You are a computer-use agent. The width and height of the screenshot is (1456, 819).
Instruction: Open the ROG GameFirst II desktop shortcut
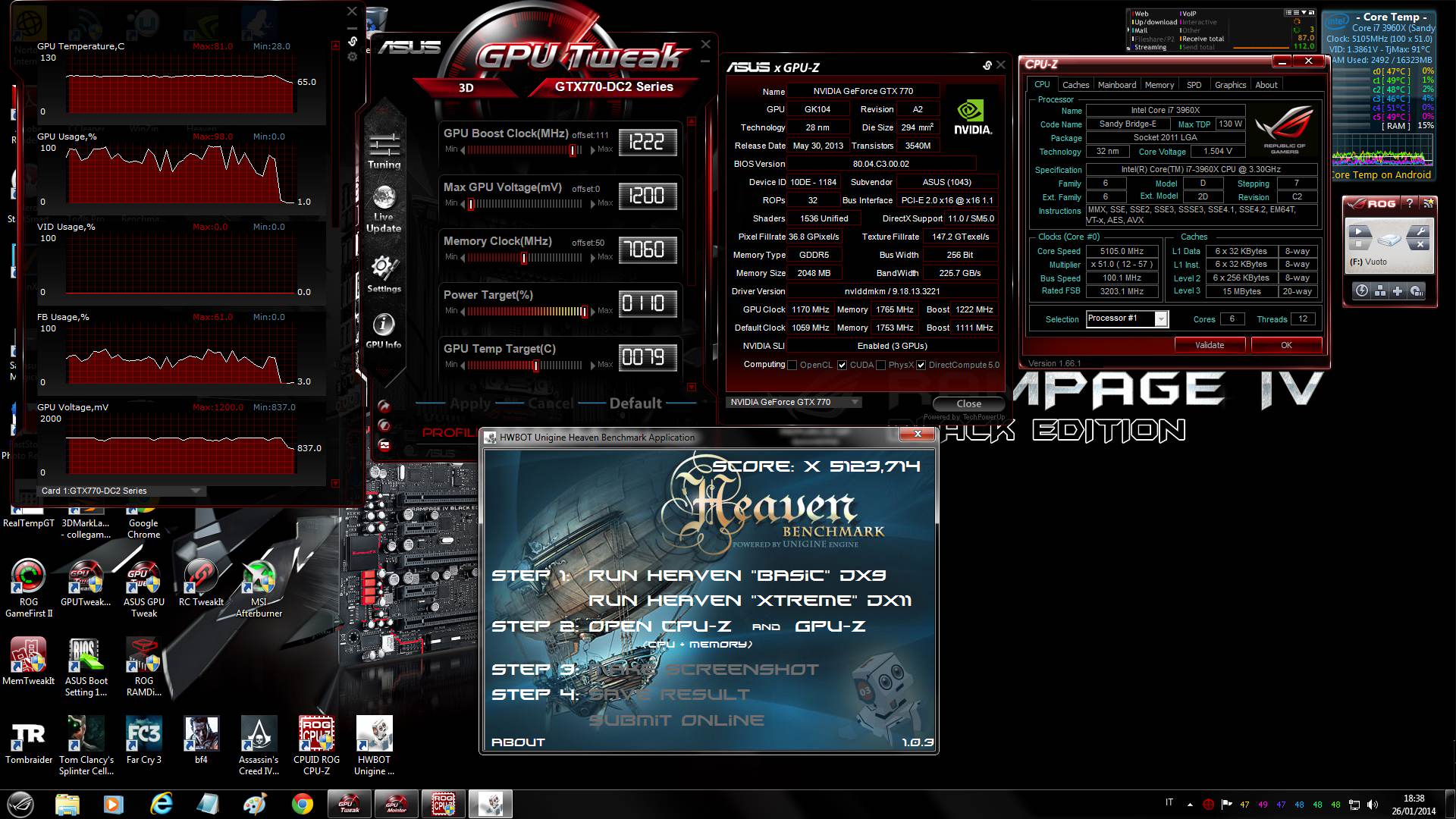tap(29, 588)
